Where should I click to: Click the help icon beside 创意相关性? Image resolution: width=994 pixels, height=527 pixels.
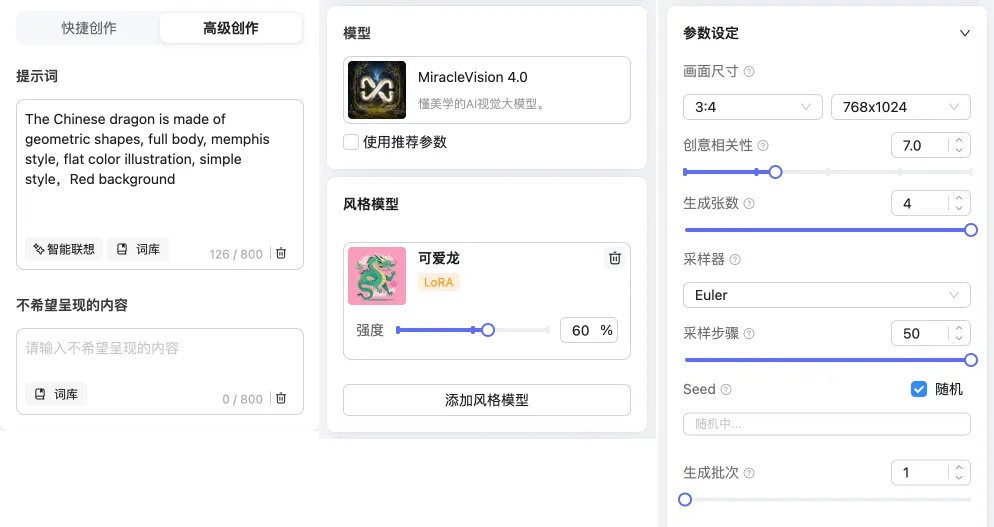coord(763,146)
